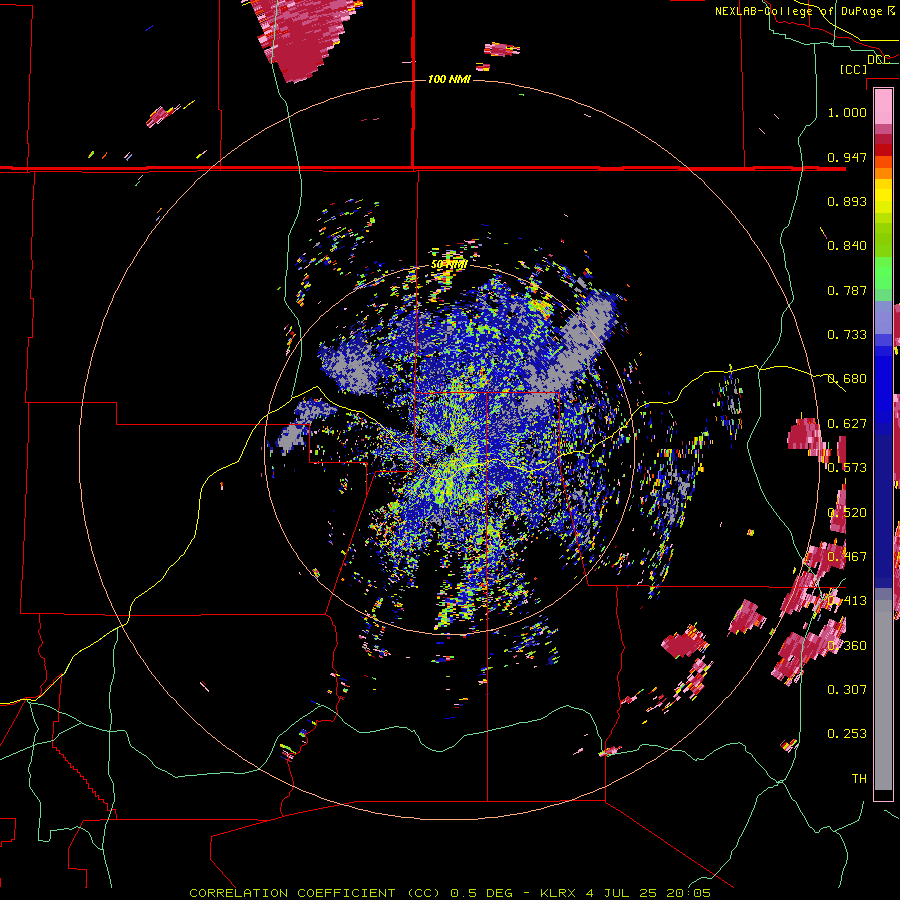Image resolution: width=900 pixels, height=900 pixels.
Task: Click the 0.520 color scale value
Action: click(x=847, y=513)
